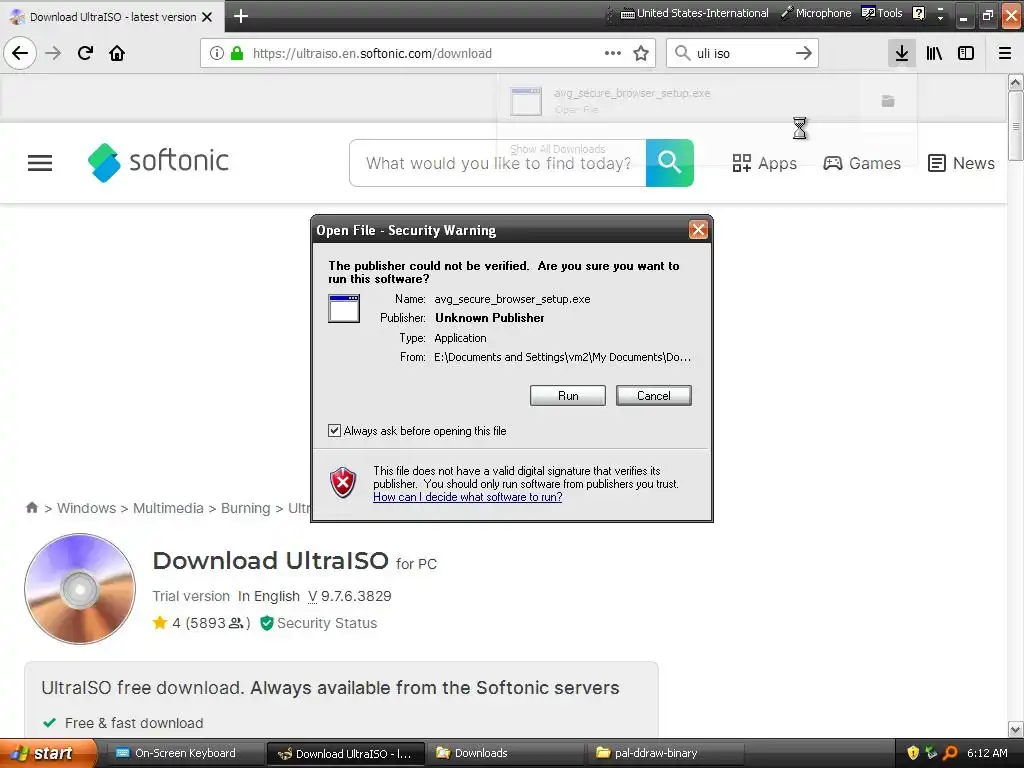Open containing folder icon in downloads panel

point(888,101)
